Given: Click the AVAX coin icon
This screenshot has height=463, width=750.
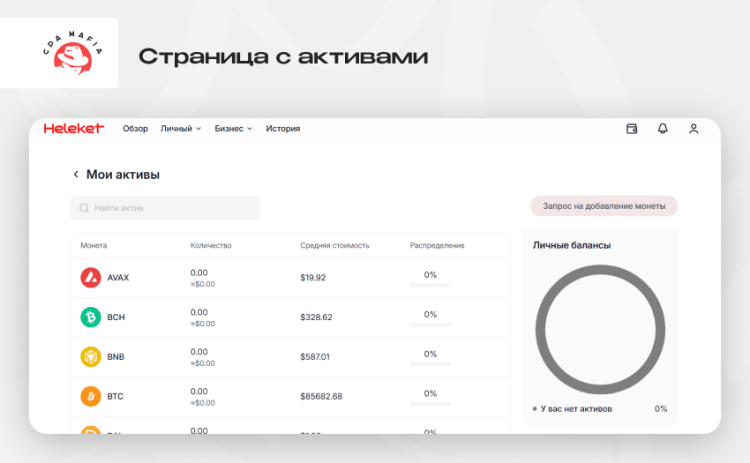Looking at the screenshot, I should [x=91, y=278].
